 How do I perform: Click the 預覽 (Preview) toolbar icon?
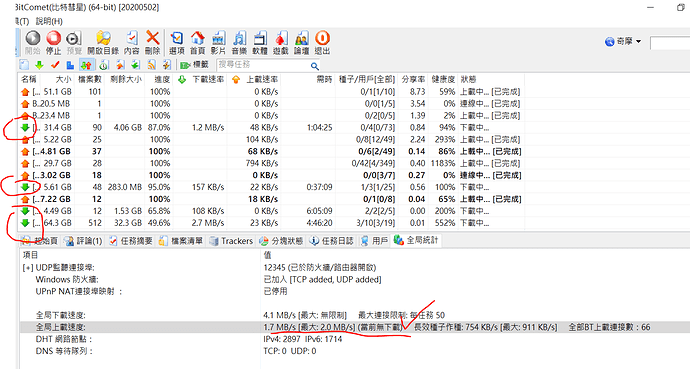click(x=74, y=43)
